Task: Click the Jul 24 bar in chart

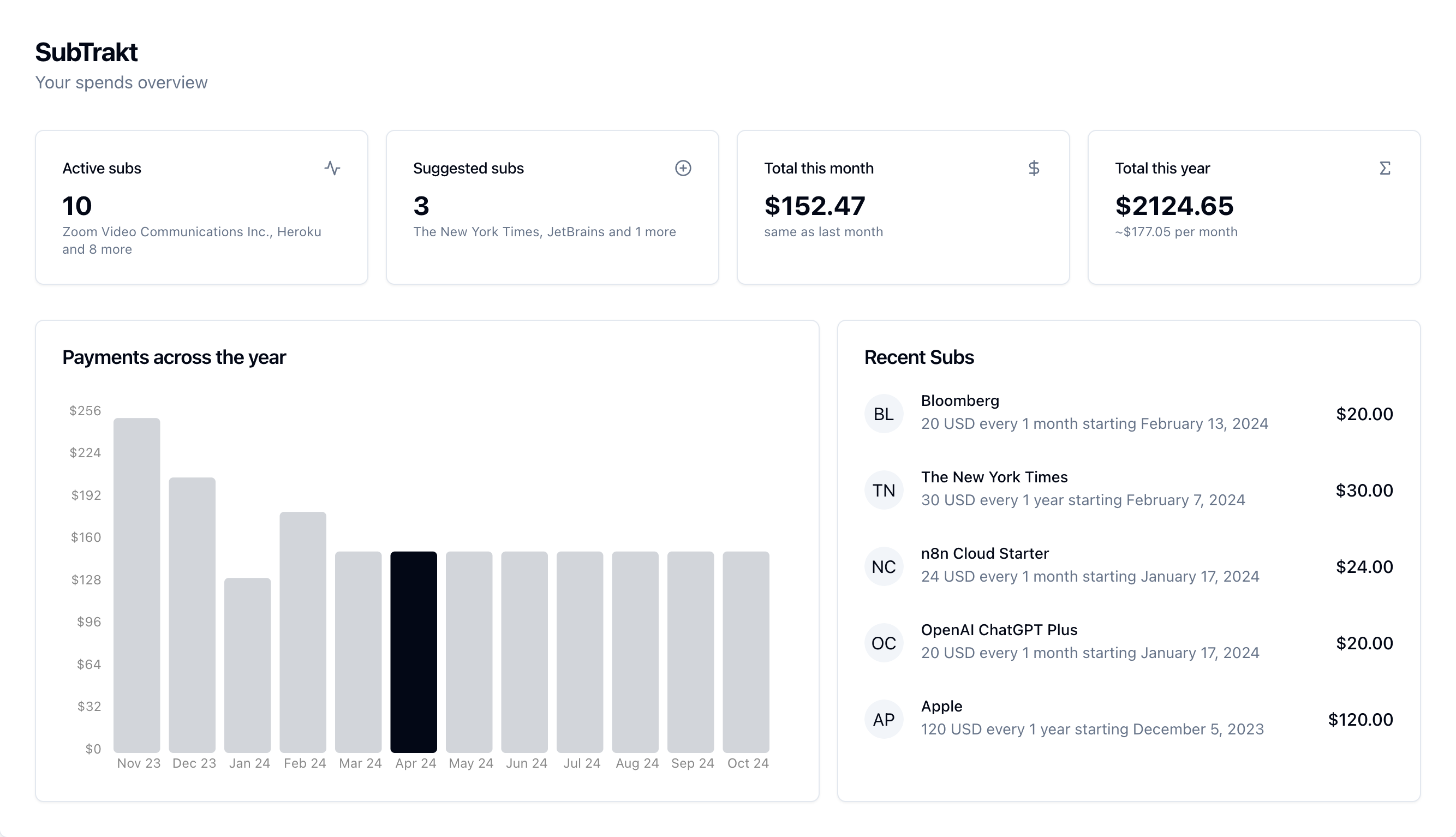Action: click(x=580, y=652)
